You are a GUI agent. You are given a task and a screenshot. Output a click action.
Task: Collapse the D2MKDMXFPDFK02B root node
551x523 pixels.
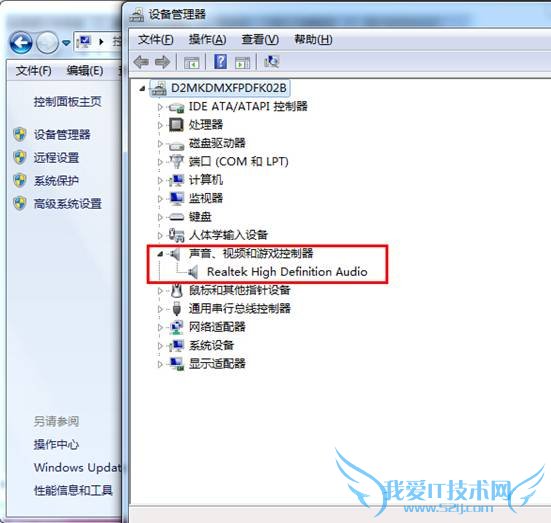point(142,88)
